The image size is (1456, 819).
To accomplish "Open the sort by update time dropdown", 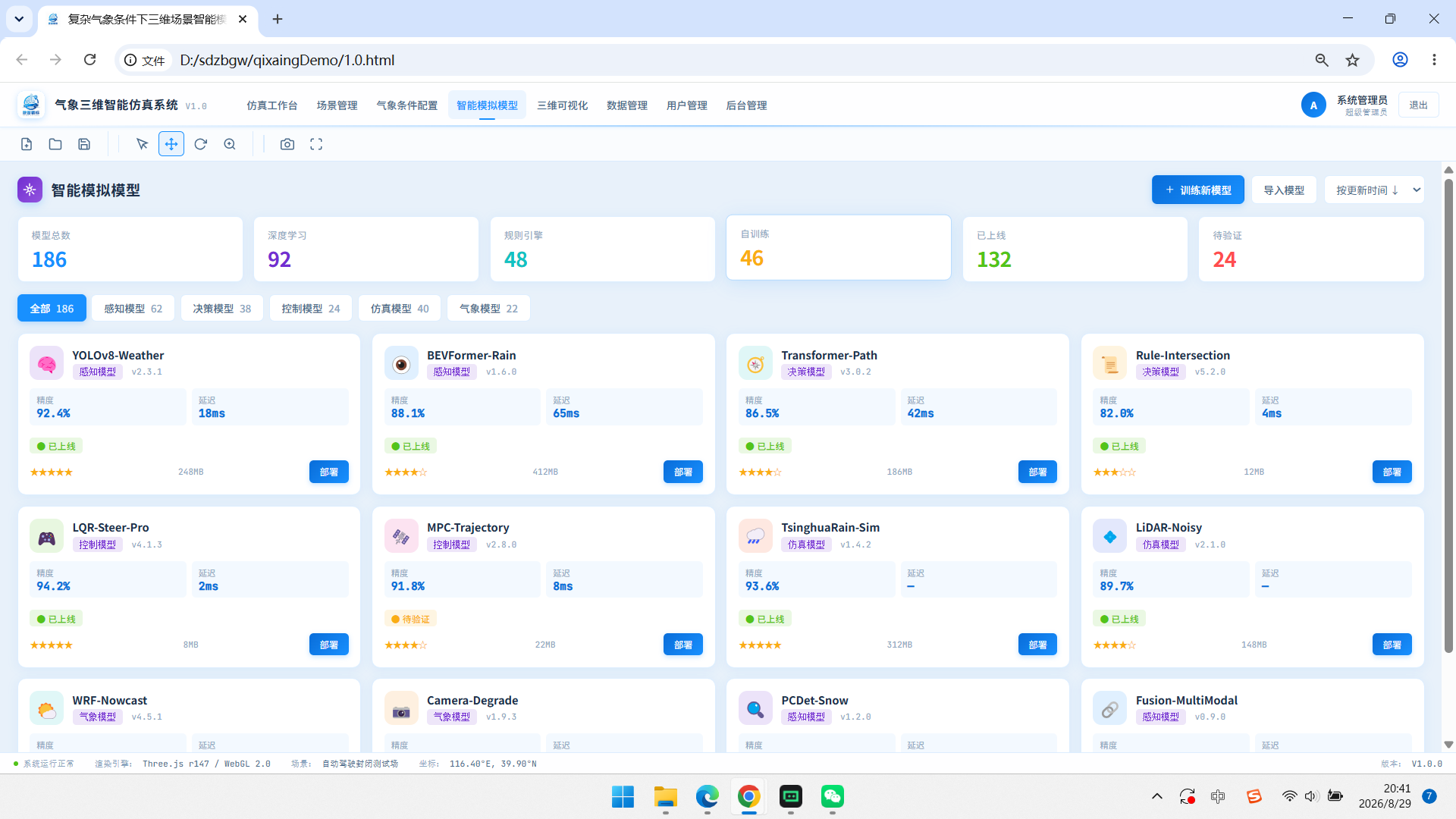I will pos(1374,190).
